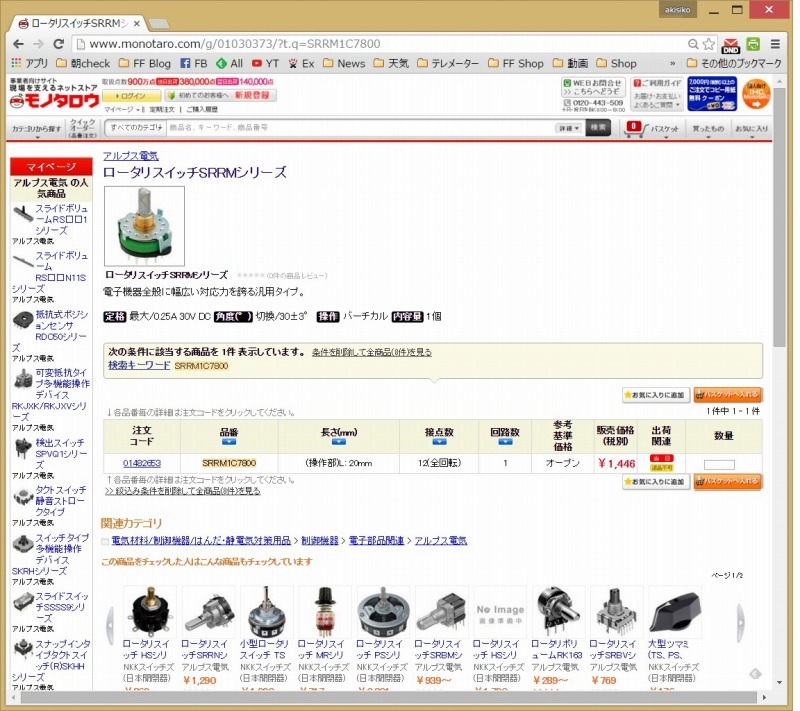
Task: Open the Apps grid bookmark icon
Action: (16, 63)
